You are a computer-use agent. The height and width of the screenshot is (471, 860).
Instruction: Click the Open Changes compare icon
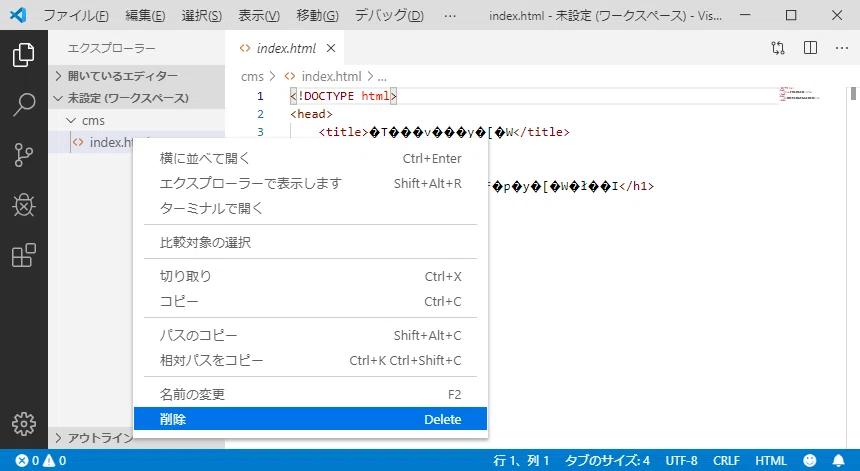coord(778,48)
